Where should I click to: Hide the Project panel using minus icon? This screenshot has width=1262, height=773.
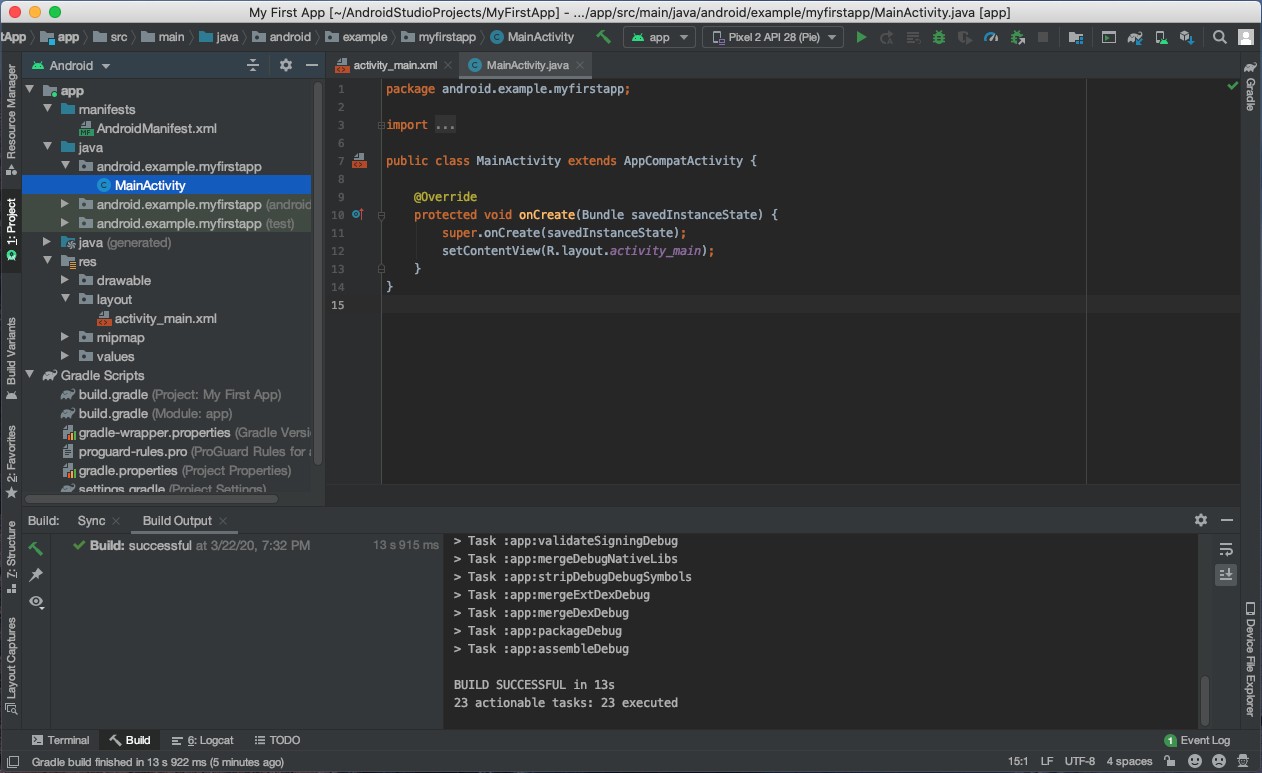click(312, 65)
